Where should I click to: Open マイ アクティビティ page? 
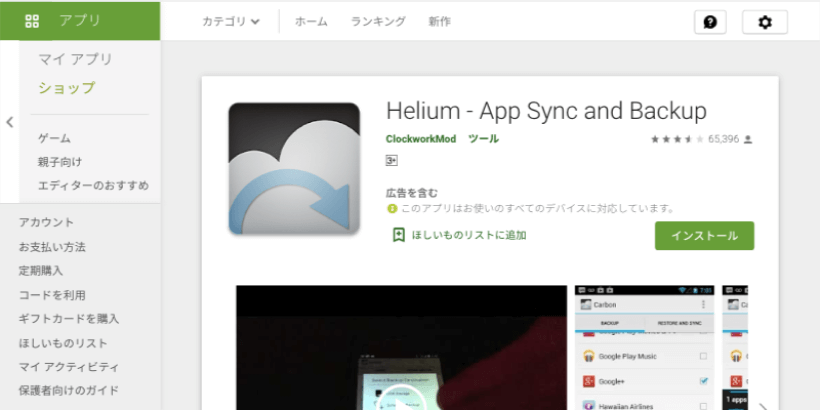(x=69, y=367)
